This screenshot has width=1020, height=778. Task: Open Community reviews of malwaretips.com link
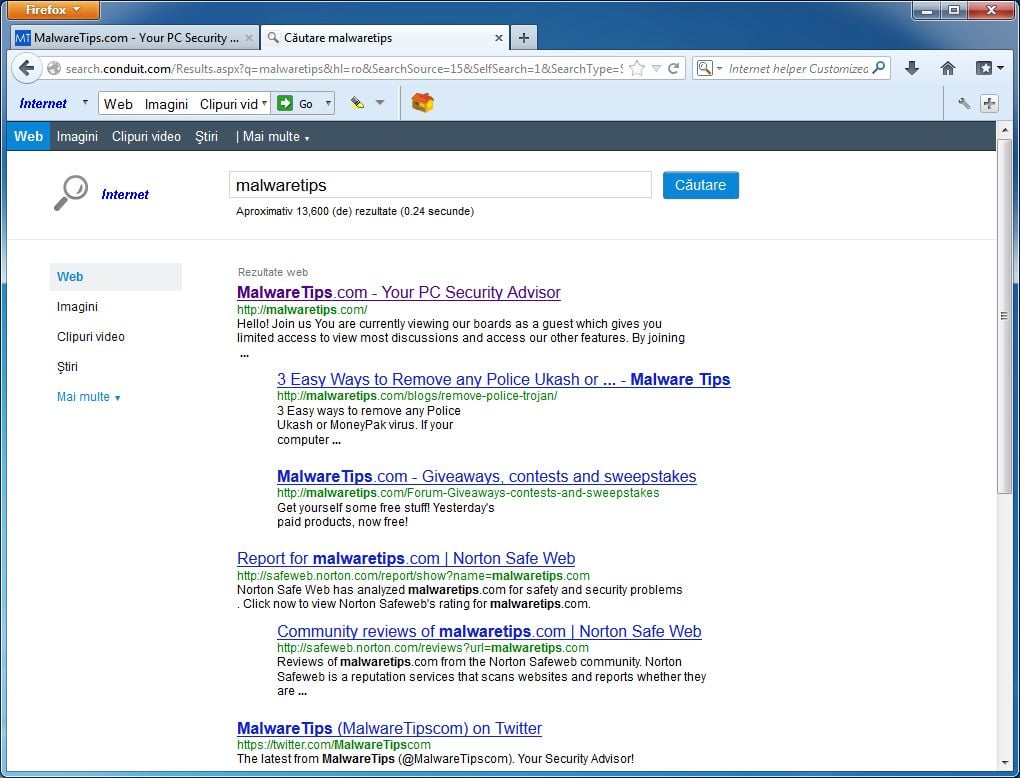click(489, 631)
